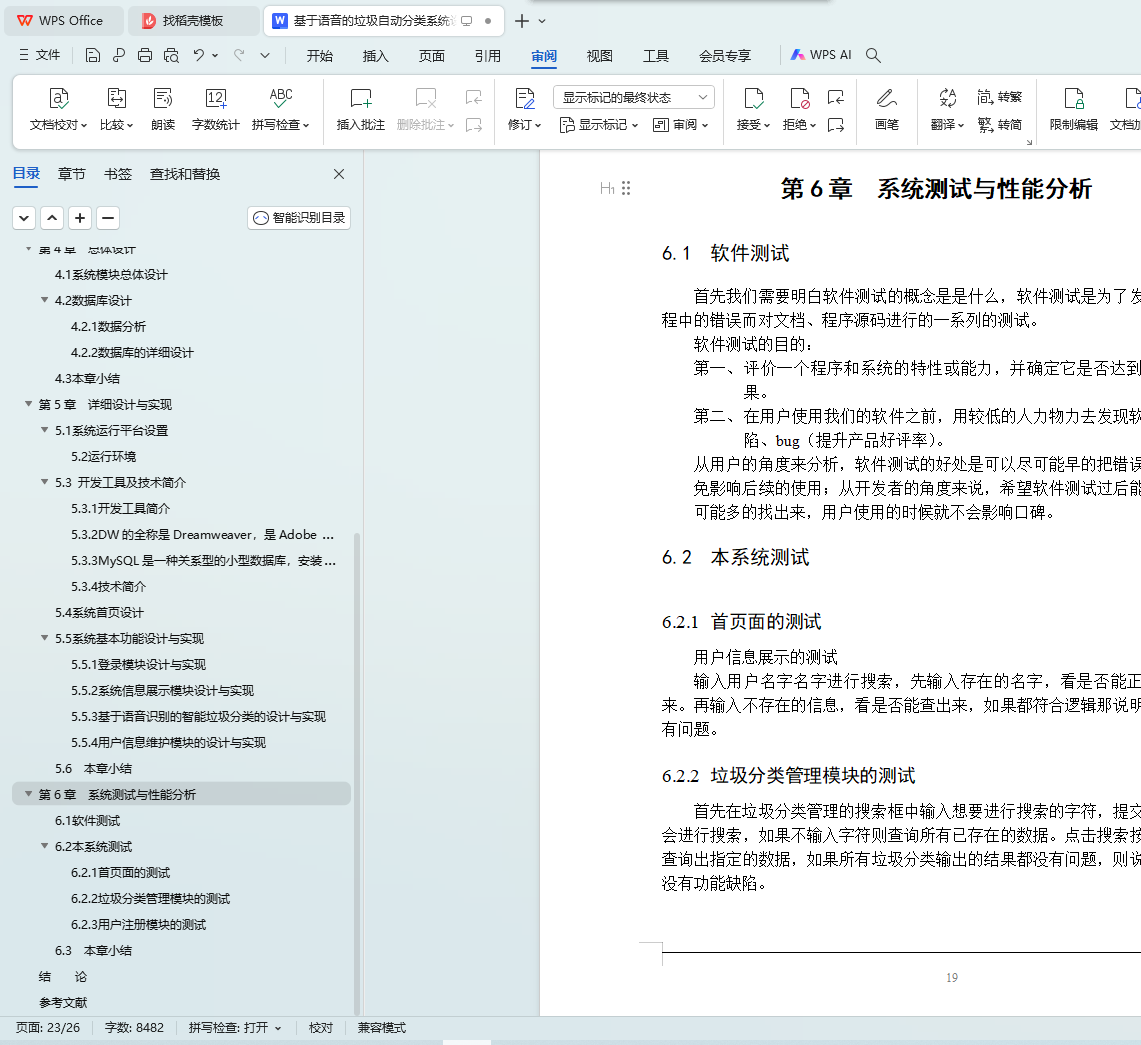Click heading drag handle beside chapter 6 title
1141x1045 pixels.
pos(626,188)
